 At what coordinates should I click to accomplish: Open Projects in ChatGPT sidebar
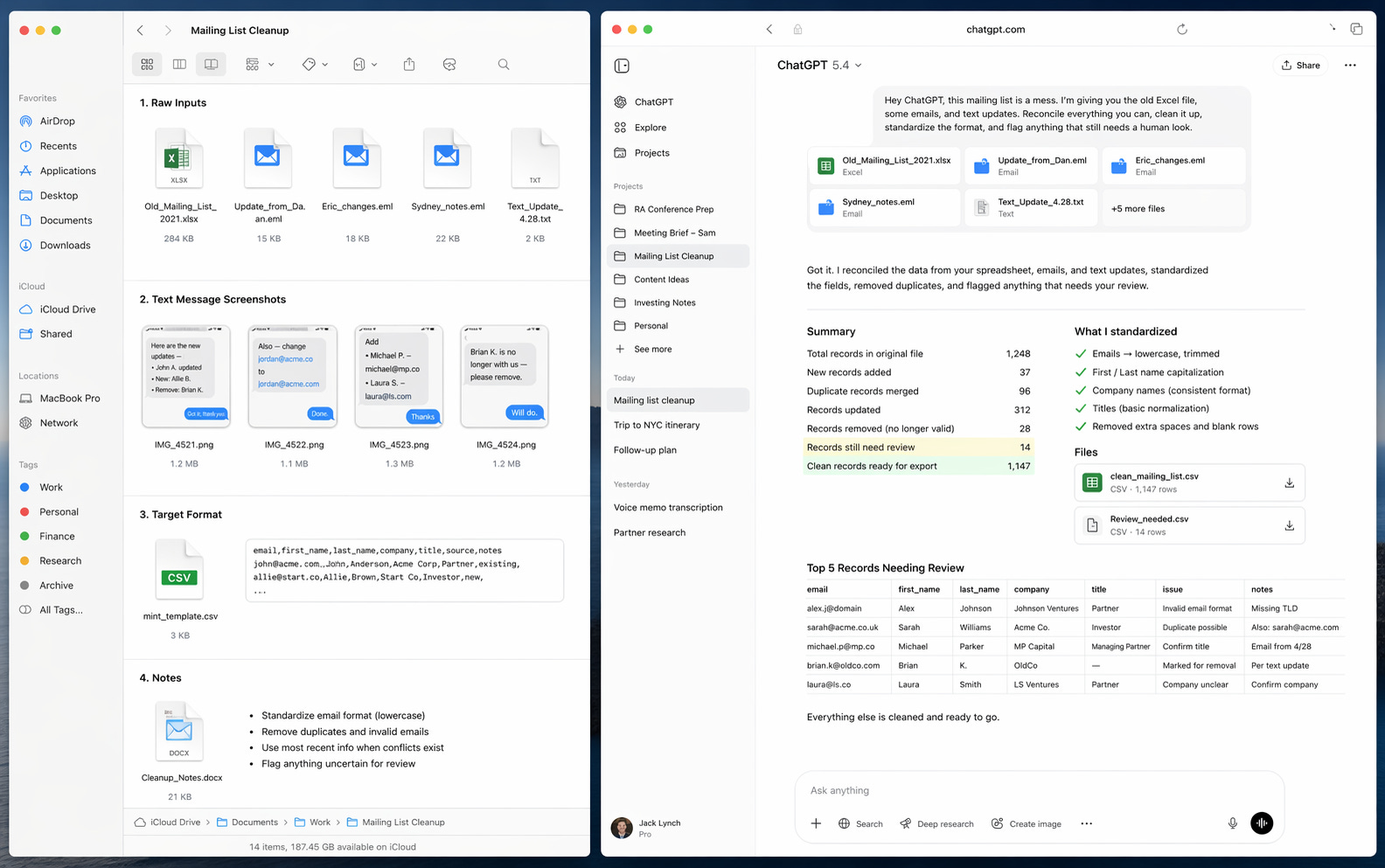click(651, 153)
